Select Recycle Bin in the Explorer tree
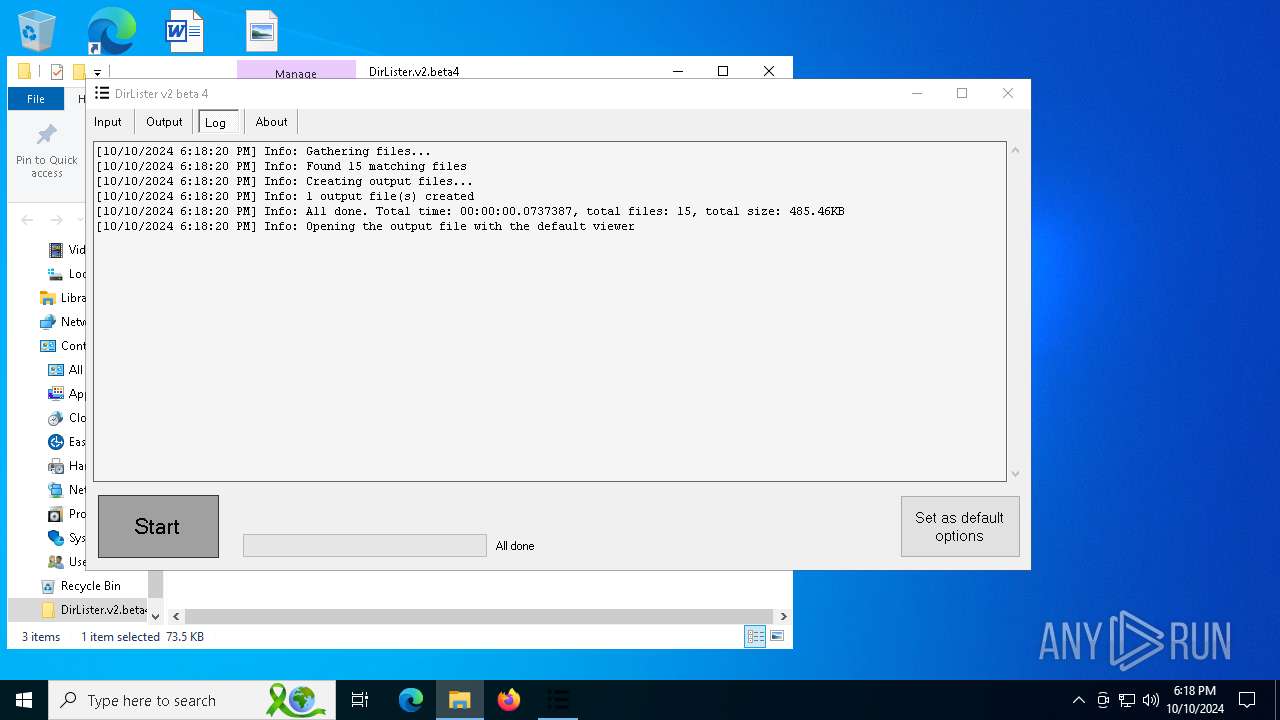Screen dimensions: 1280x720 80,586
